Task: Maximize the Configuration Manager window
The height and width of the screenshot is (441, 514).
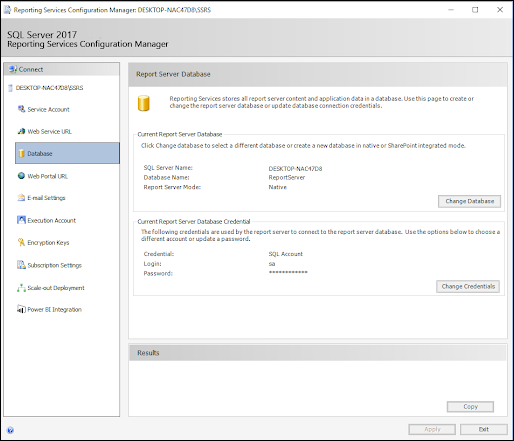Action: coord(475,10)
